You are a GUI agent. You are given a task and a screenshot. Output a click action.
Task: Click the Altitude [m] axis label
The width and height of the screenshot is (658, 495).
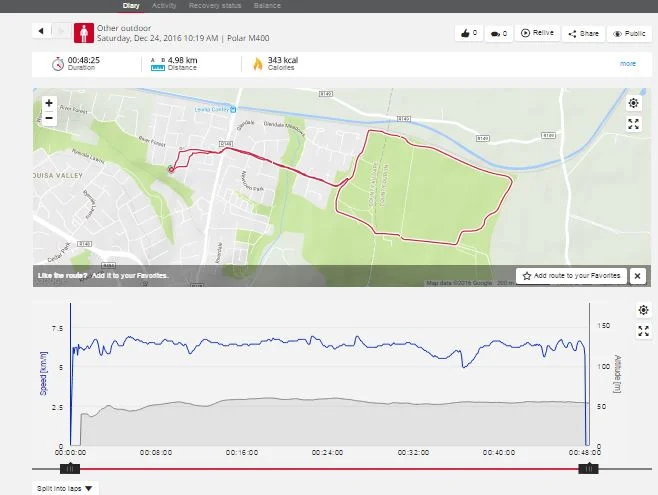coord(617,374)
